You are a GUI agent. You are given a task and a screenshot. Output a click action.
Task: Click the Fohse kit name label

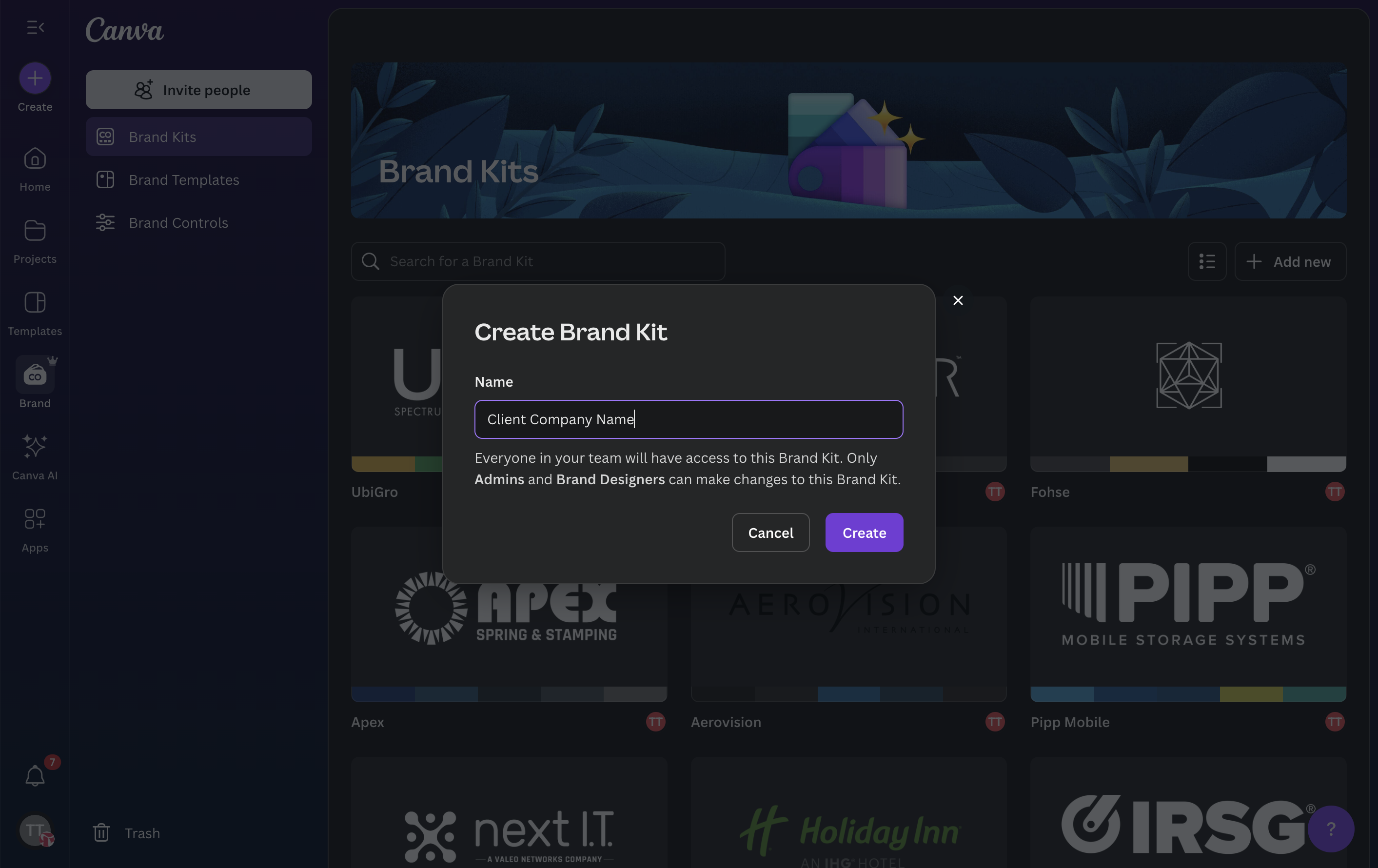[1050, 492]
